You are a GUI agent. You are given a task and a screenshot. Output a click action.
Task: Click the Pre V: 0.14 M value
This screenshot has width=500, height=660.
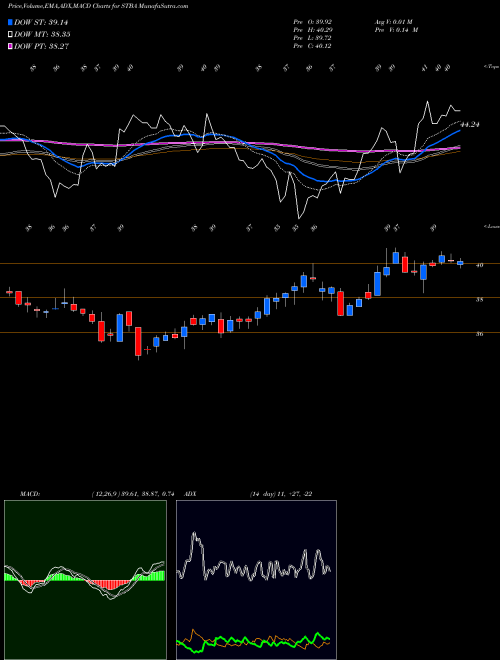click(x=396, y=30)
